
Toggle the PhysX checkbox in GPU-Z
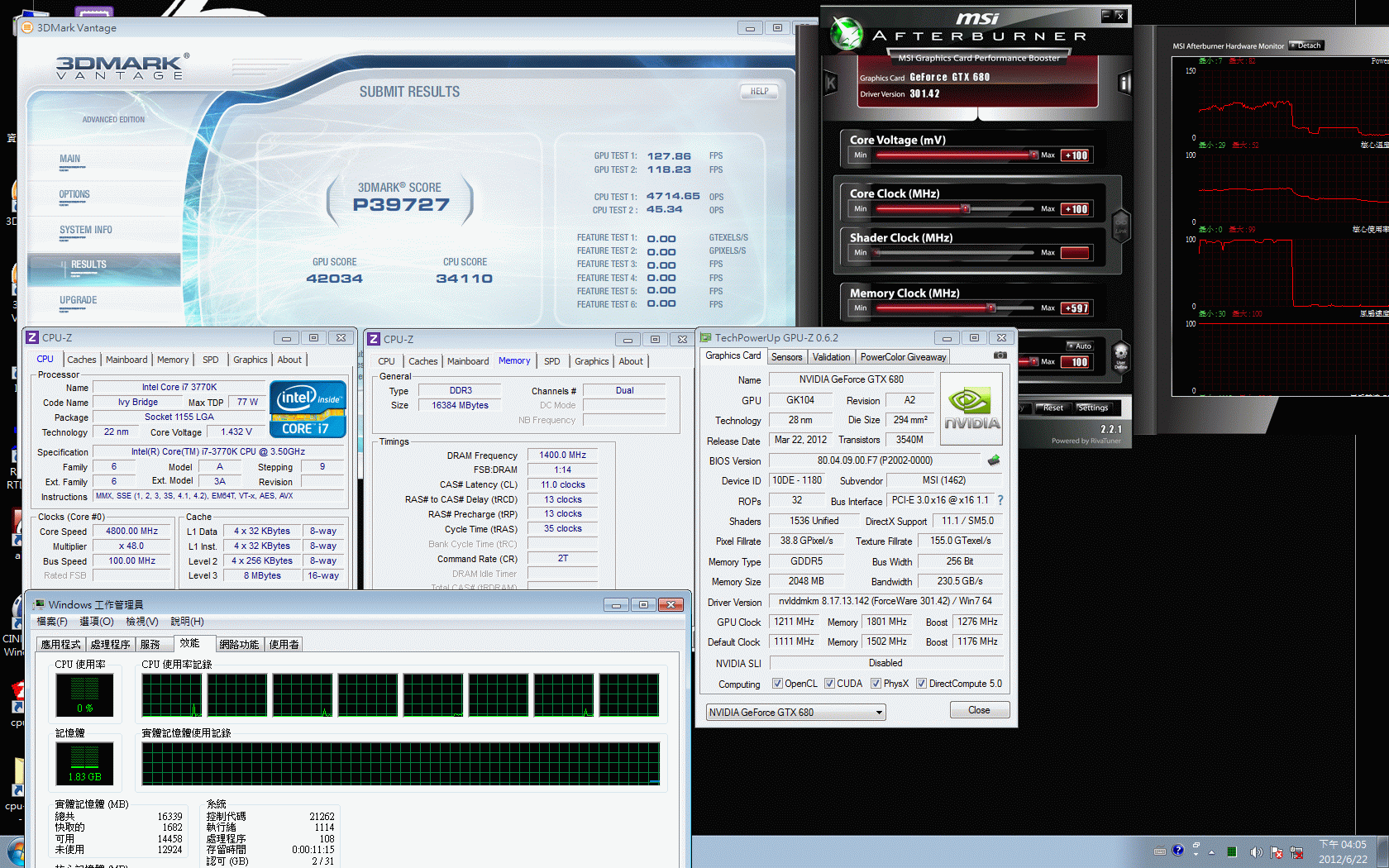[876, 684]
